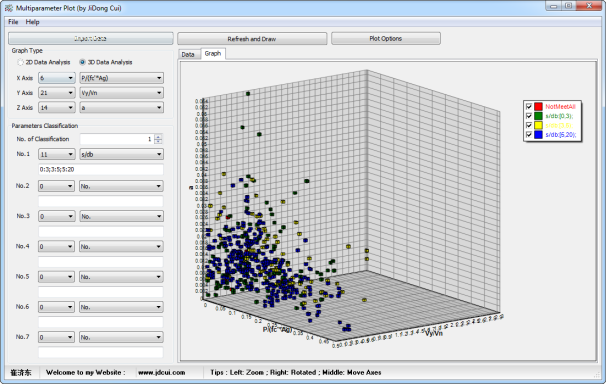The width and height of the screenshot is (606, 384).
Task: Click the Import Data button
Action: point(90,39)
